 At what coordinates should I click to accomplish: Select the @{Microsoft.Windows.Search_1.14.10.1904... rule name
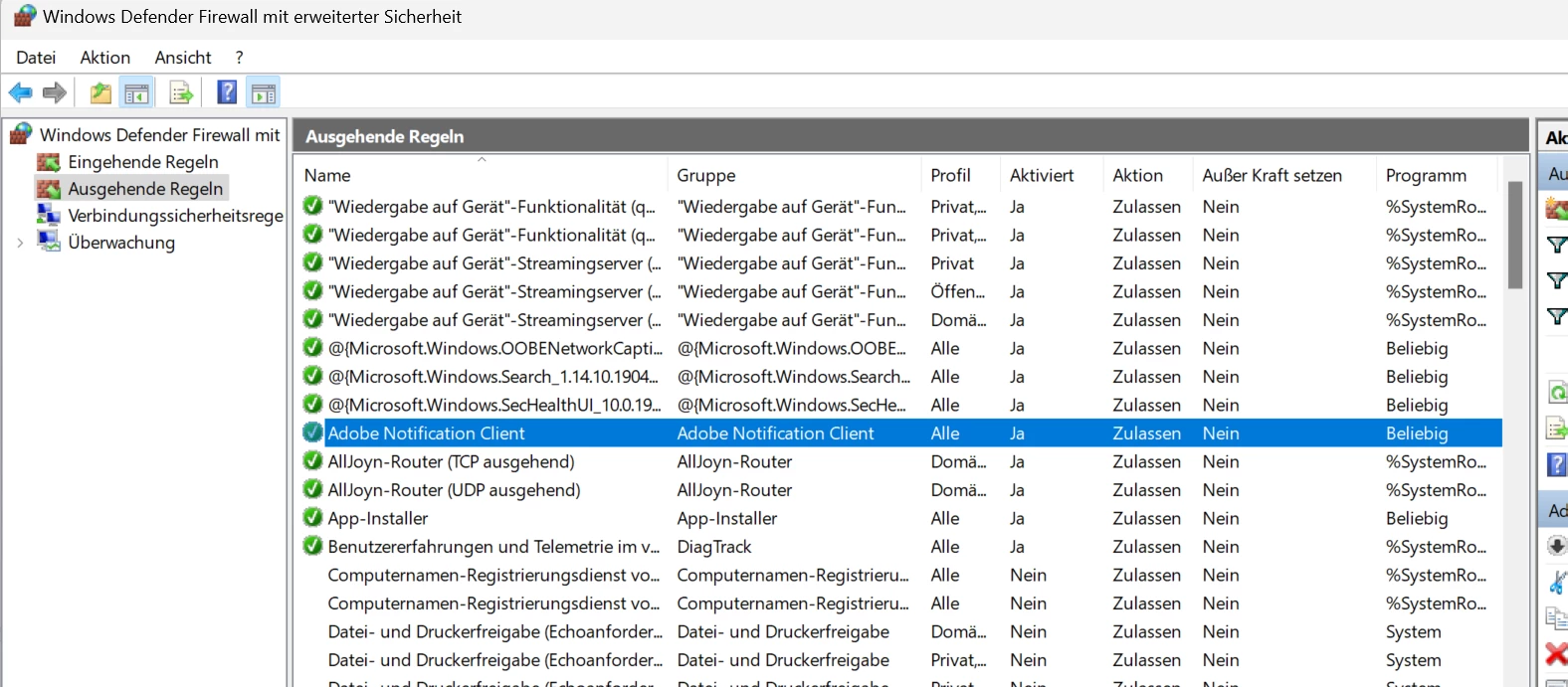[492, 377]
